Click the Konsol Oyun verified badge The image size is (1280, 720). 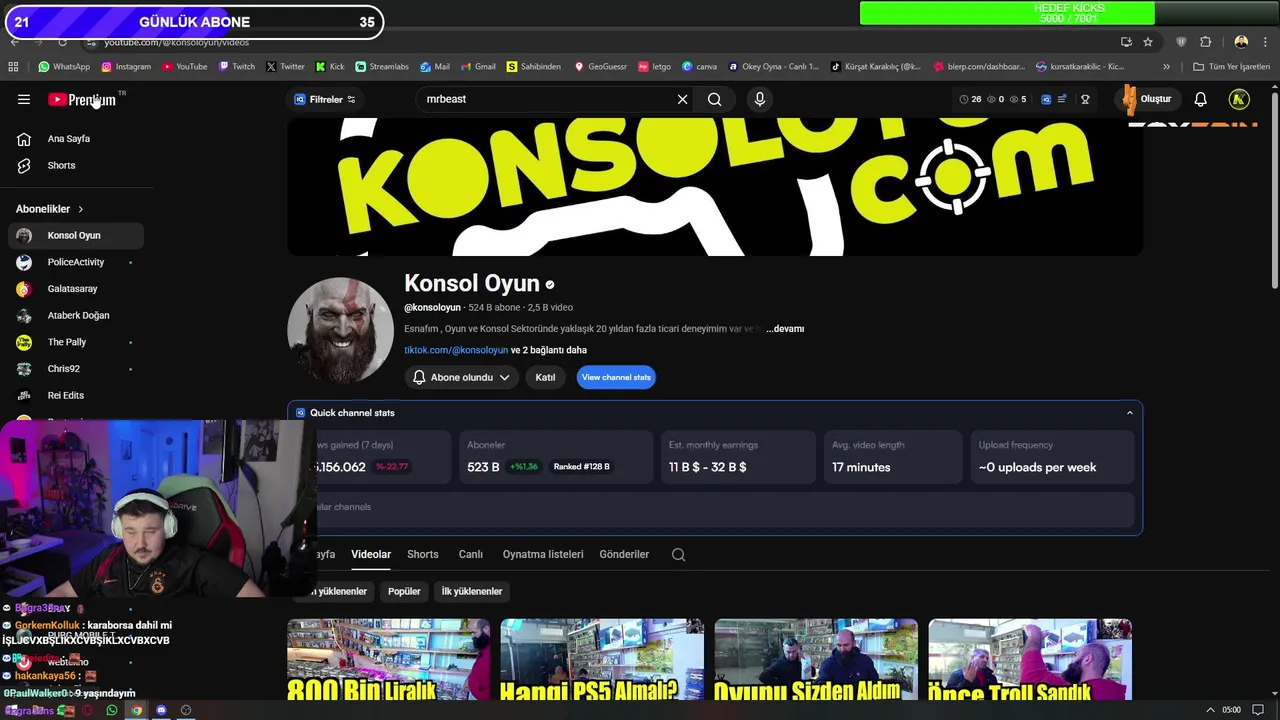[x=550, y=285]
